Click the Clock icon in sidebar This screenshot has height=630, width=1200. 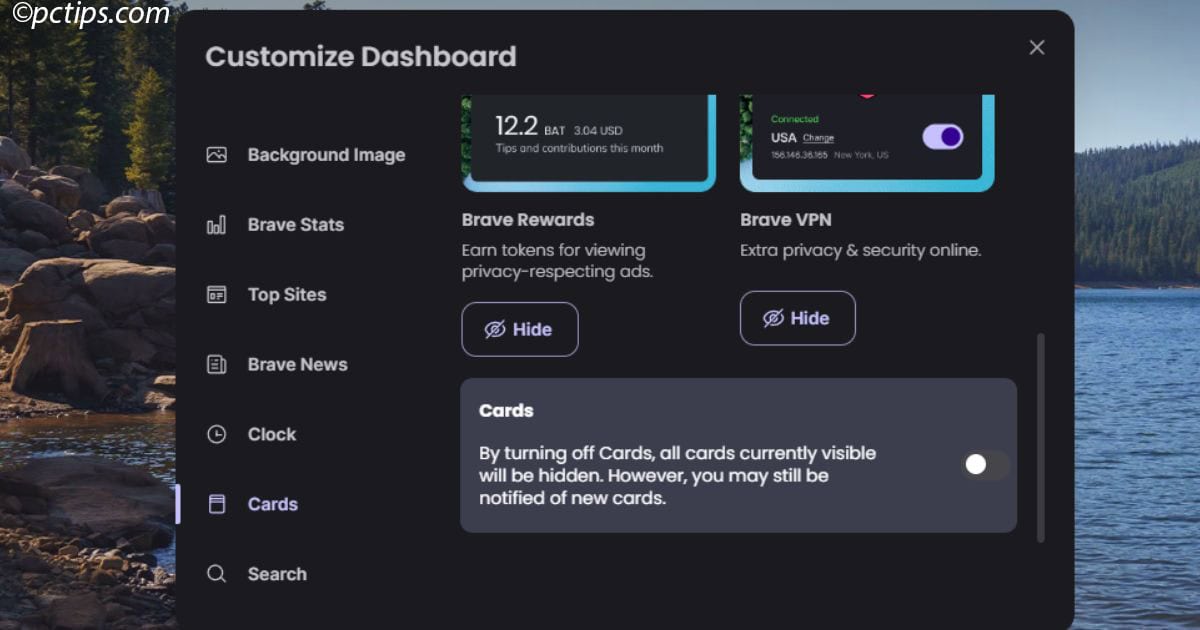216,435
